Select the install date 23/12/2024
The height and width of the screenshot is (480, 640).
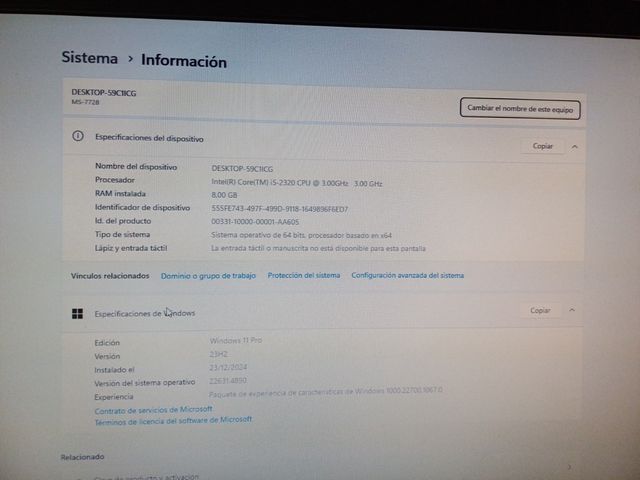(x=228, y=367)
